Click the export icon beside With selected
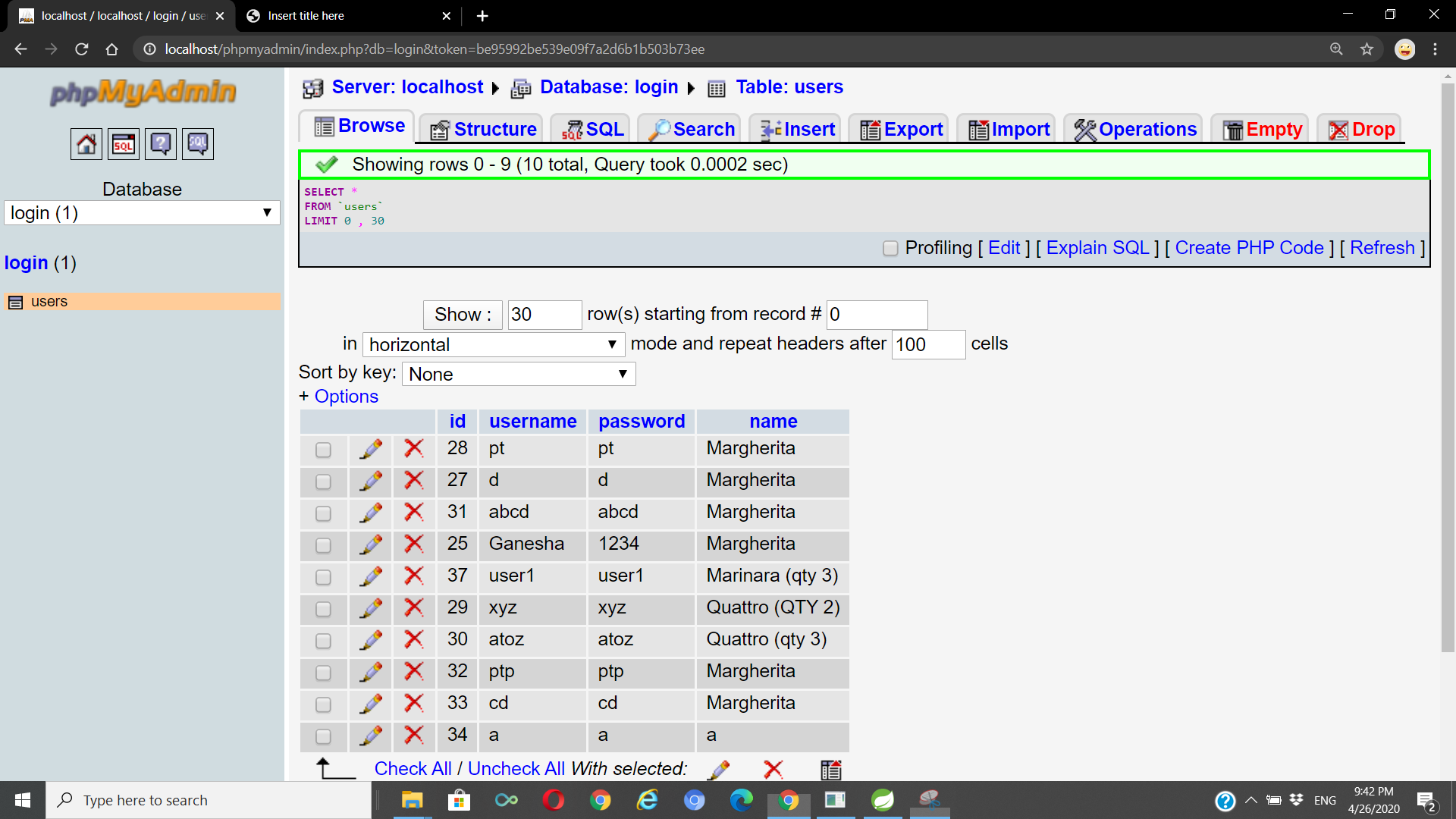 point(831,770)
